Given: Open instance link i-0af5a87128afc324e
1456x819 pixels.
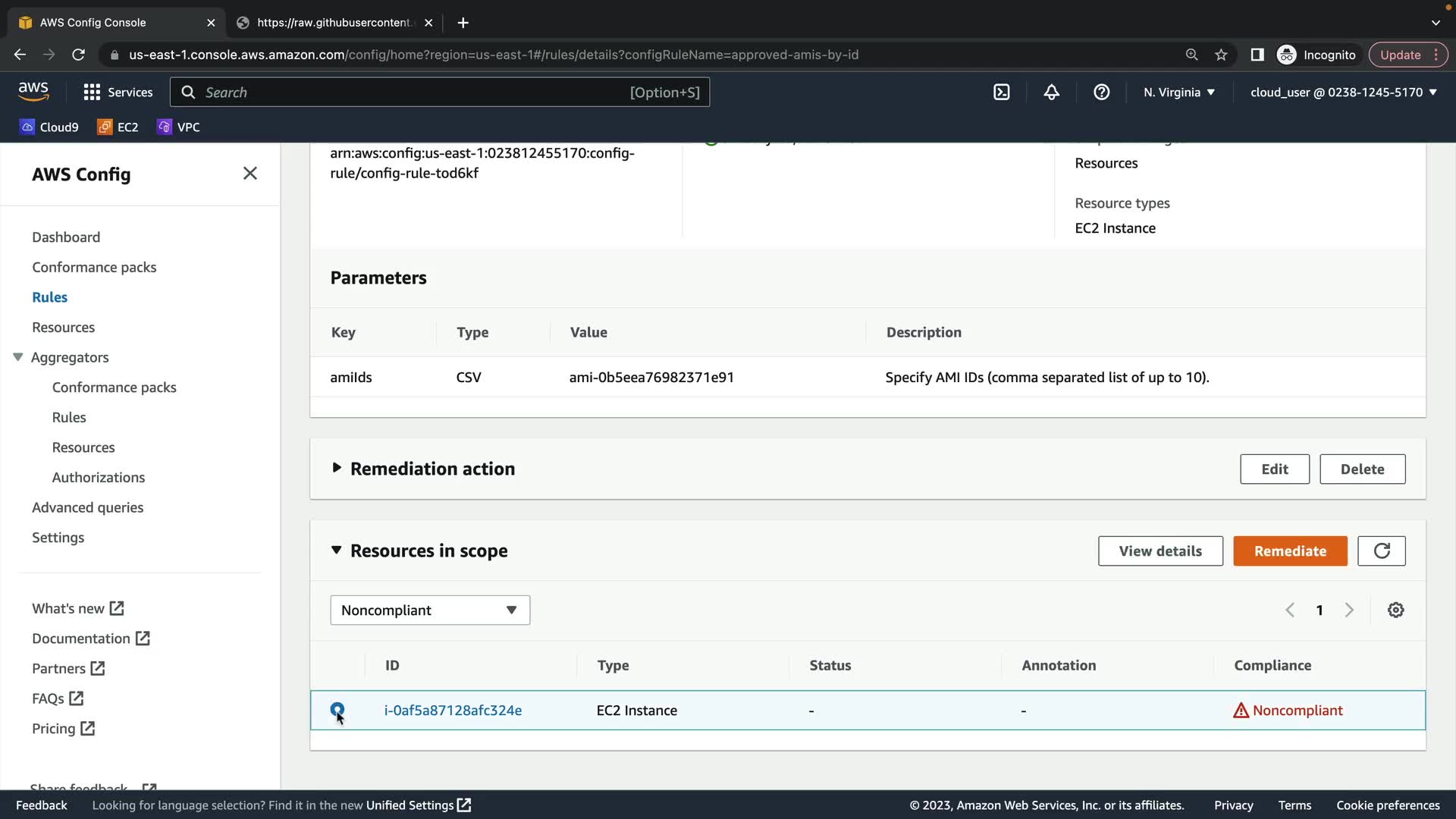Looking at the screenshot, I should click(x=453, y=711).
